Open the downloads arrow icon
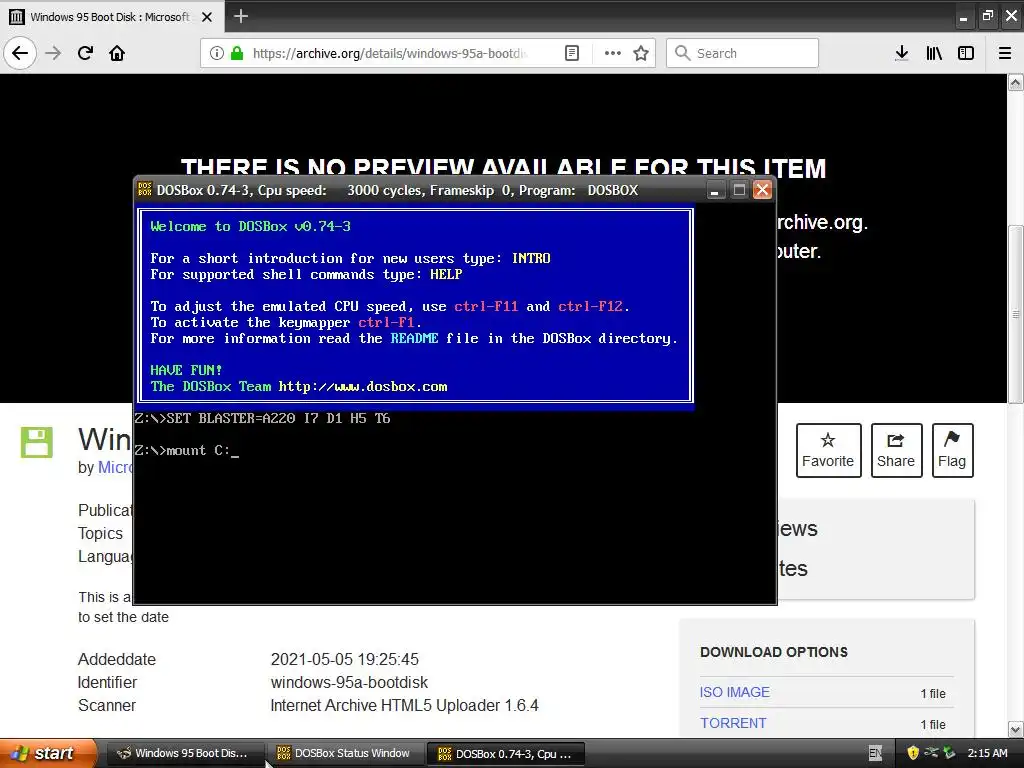 click(x=902, y=53)
